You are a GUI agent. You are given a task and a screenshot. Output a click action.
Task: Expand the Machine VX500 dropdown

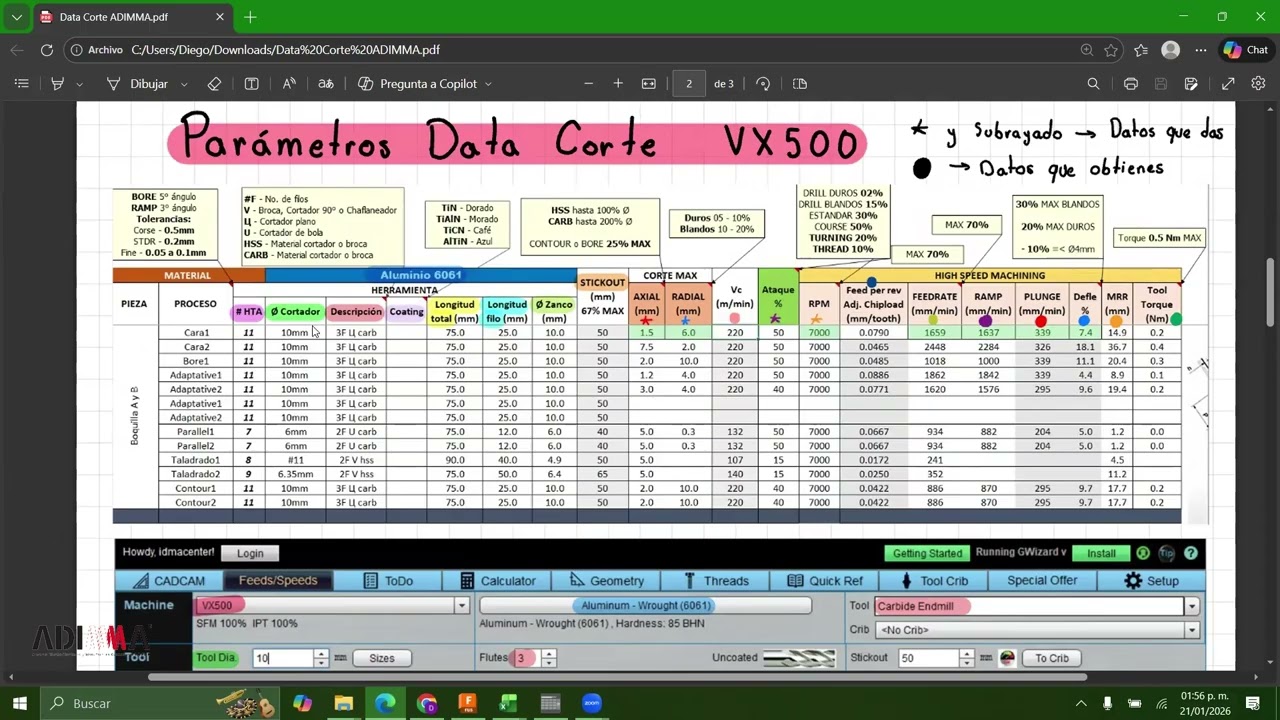pyautogui.click(x=461, y=606)
